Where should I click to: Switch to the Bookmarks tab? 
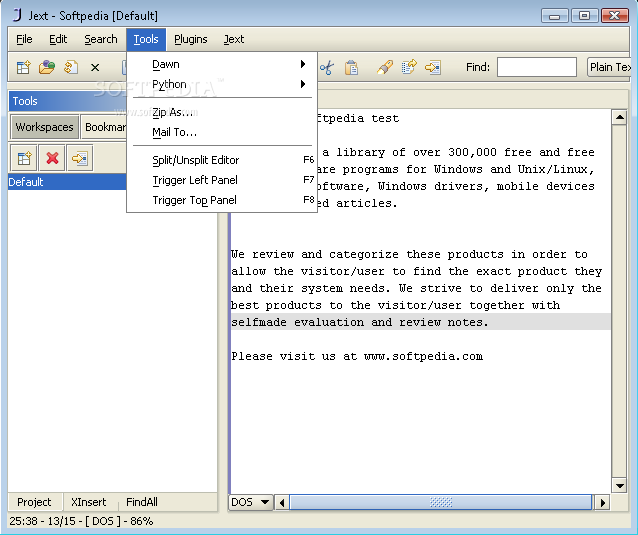pos(104,127)
